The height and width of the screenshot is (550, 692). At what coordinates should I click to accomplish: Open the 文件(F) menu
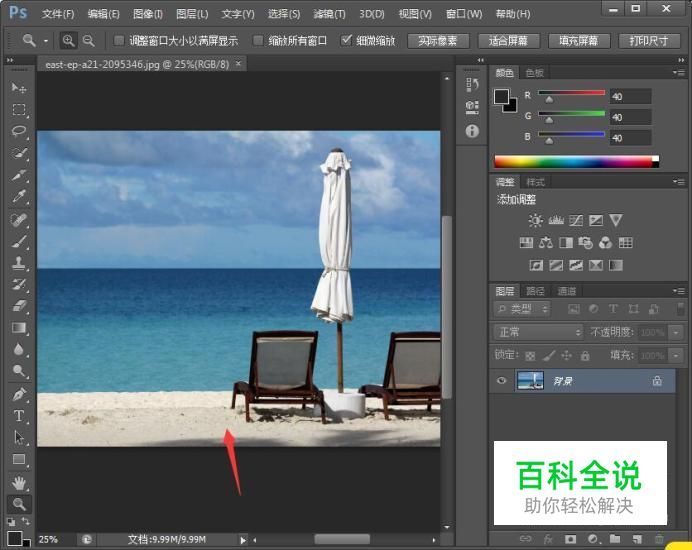[x=58, y=14]
